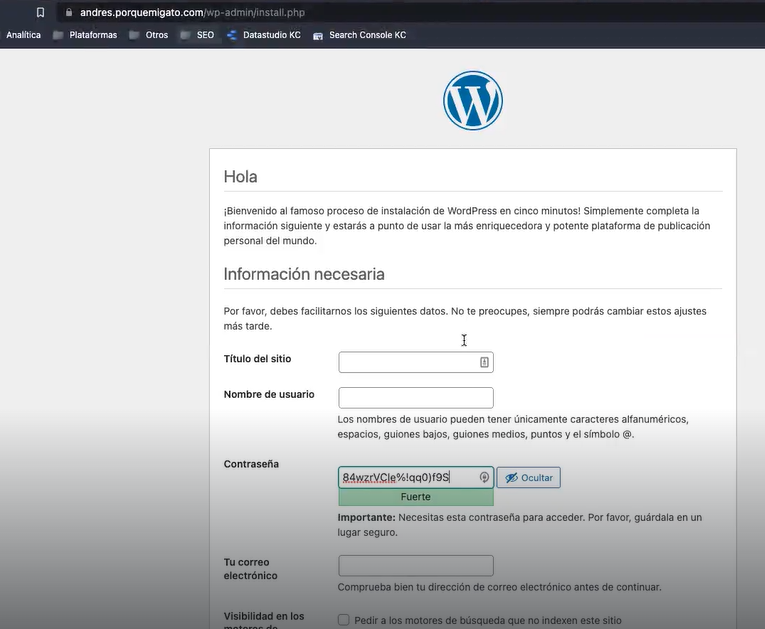765x629 pixels.
Task: Click the padlock site security icon
Action: (x=69, y=12)
